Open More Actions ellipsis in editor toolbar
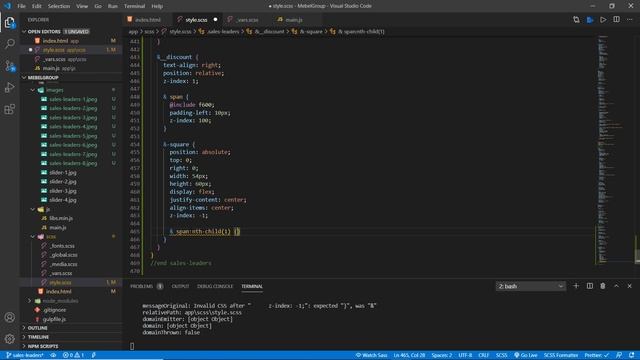This screenshot has height=360, width=640. click(630, 20)
